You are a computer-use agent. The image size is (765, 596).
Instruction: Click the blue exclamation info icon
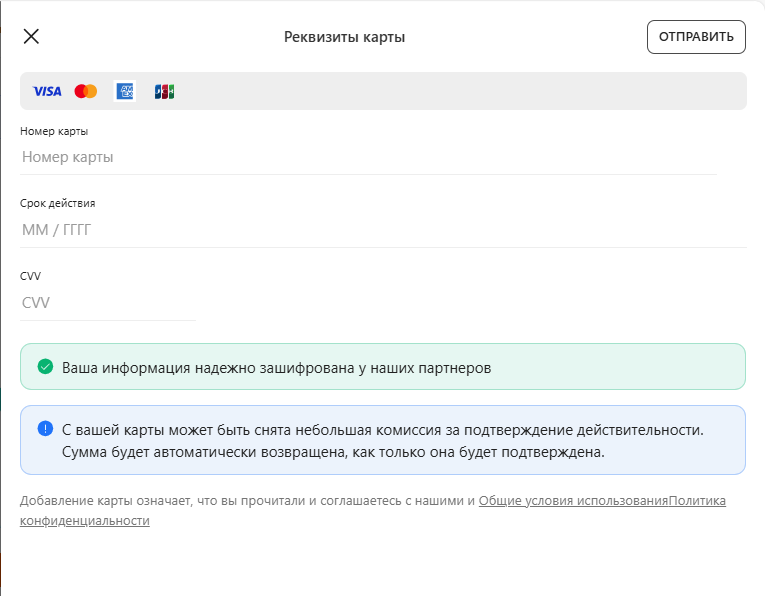point(45,429)
